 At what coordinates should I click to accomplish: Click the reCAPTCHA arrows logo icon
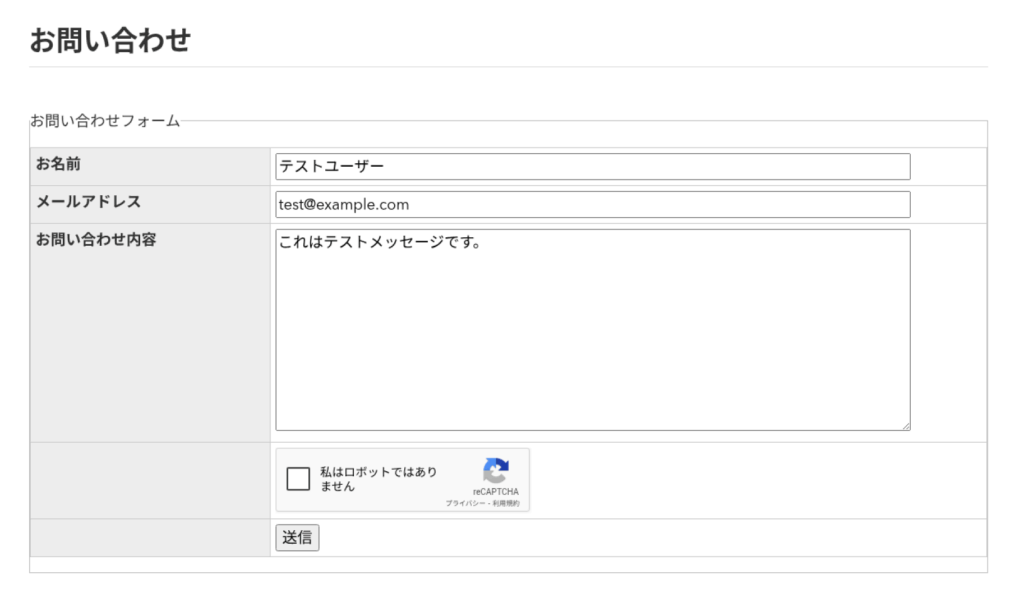[x=496, y=471]
